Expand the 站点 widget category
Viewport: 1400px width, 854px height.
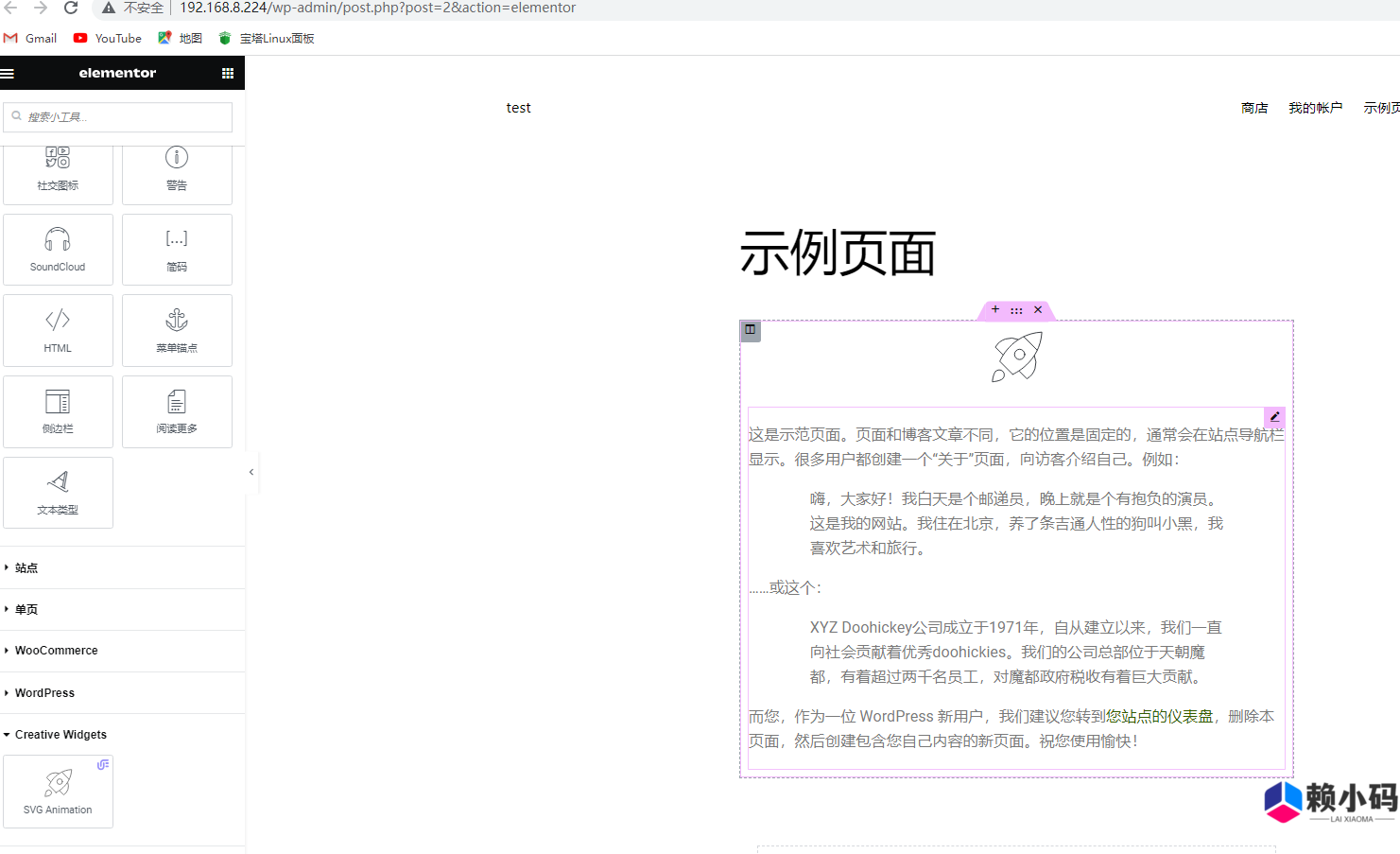(26, 567)
